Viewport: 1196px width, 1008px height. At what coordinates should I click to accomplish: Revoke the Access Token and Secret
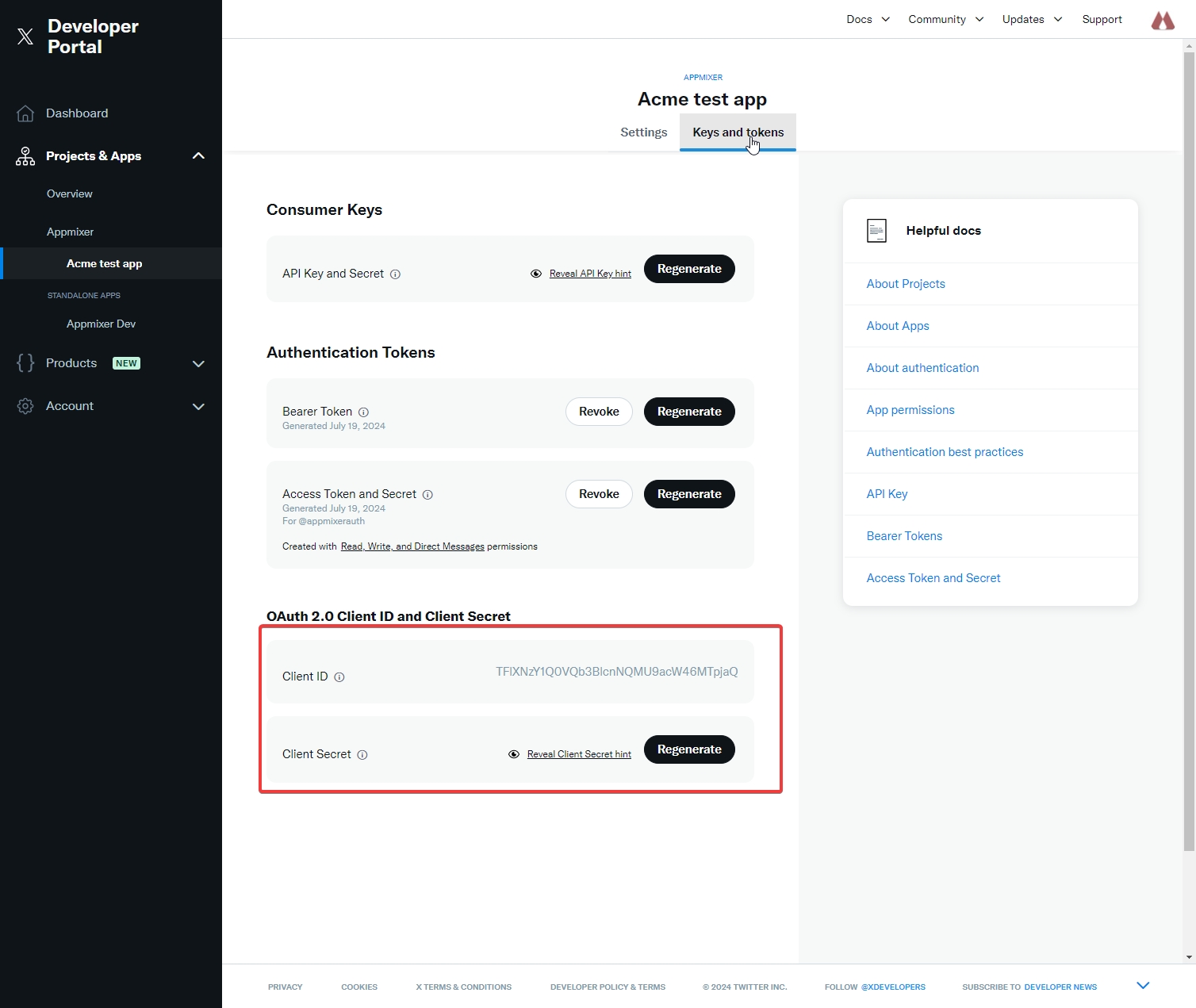tap(599, 494)
